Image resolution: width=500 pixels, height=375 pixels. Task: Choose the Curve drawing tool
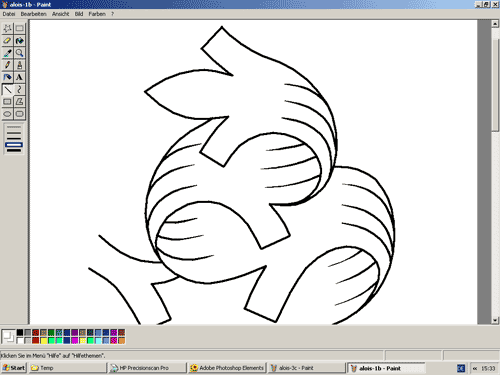pos(20,89)
